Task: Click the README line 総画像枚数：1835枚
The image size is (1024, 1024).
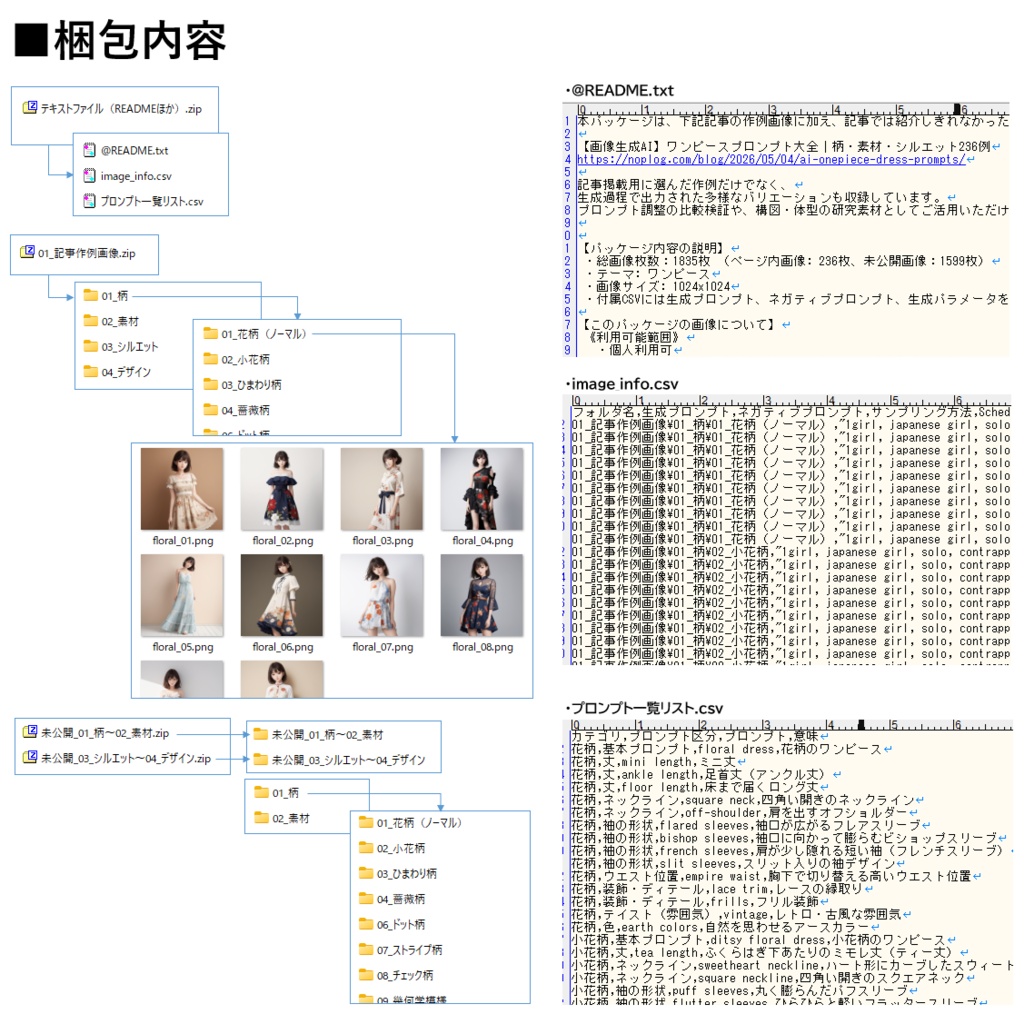Action: (792, 261)
